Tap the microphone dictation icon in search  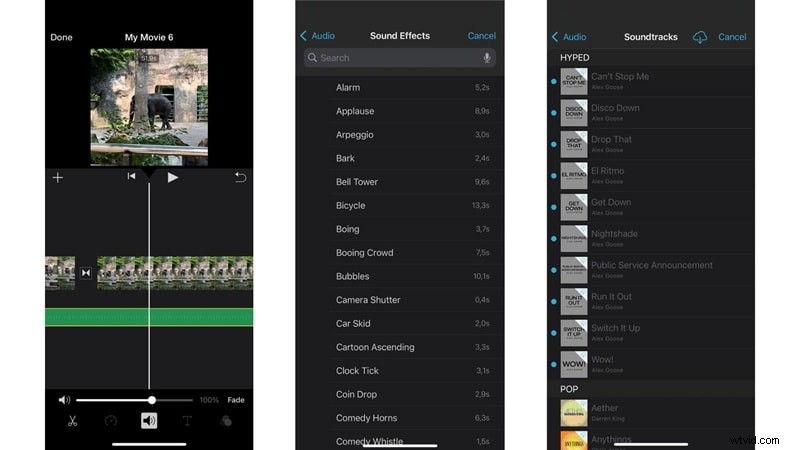[487, 58]
